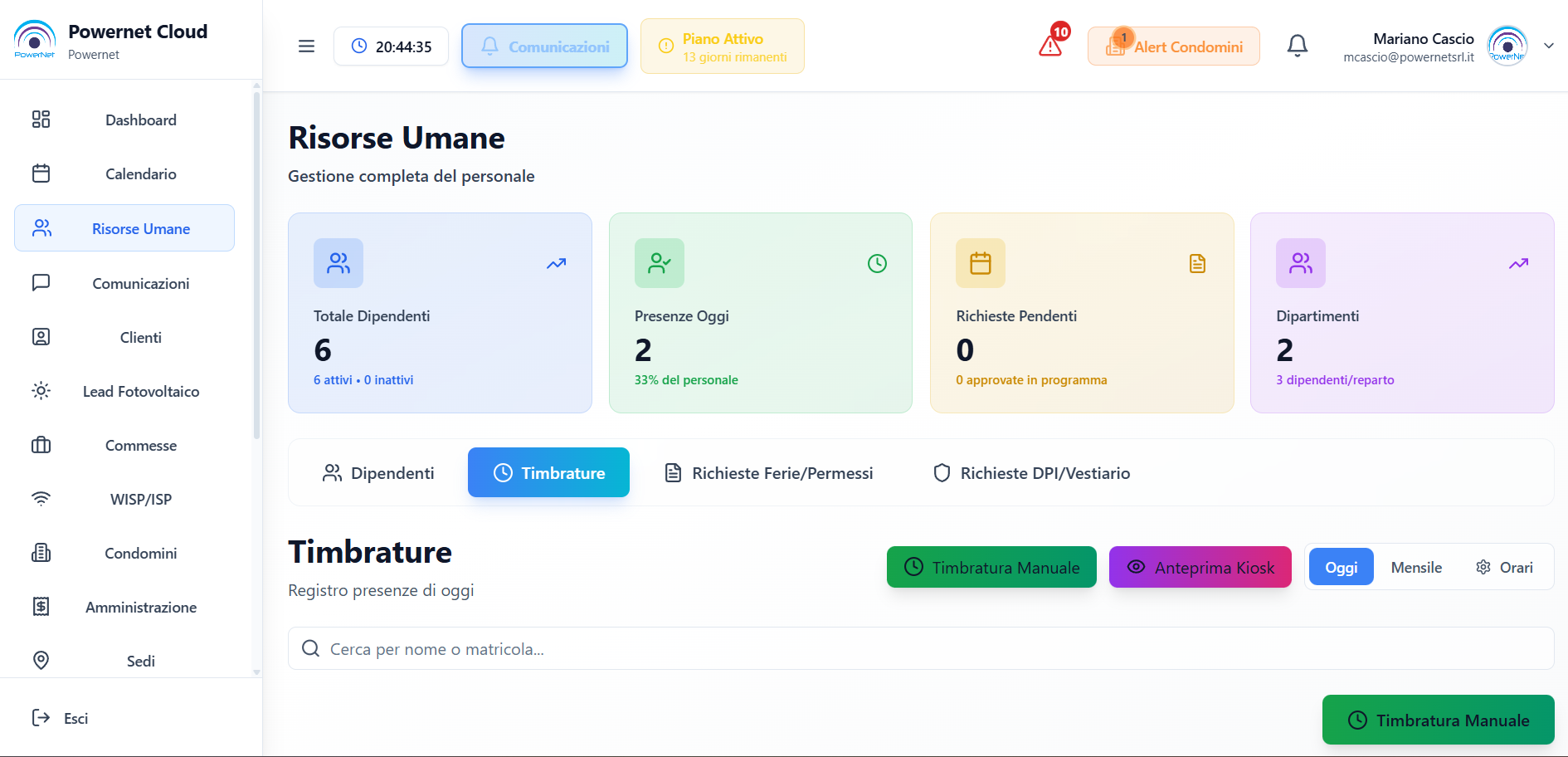Switch view to Oggi
Image resolution: width=1568 pixels, height=757 pixels.
[x=1341, y=568]
